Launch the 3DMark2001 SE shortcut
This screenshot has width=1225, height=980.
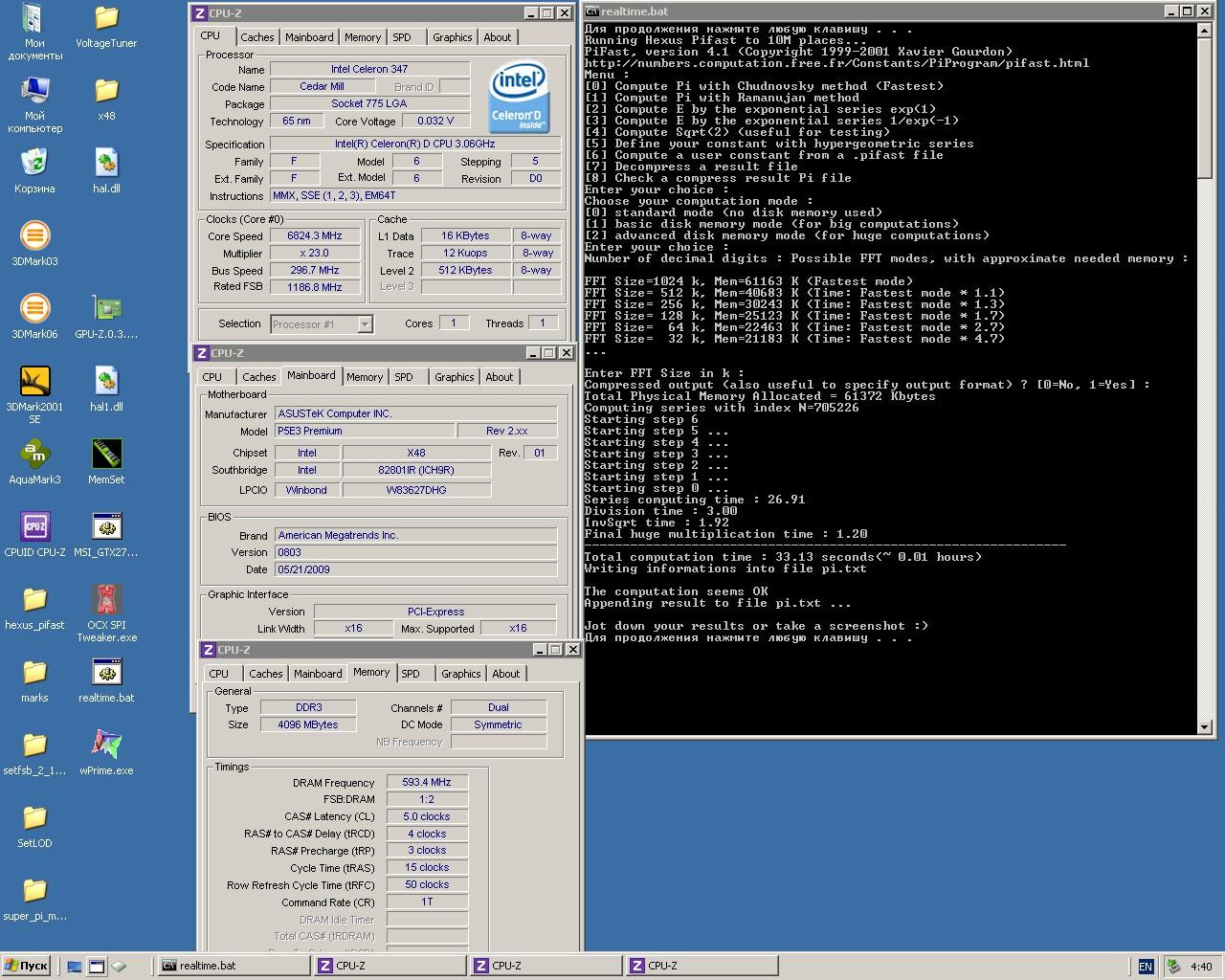34,395
